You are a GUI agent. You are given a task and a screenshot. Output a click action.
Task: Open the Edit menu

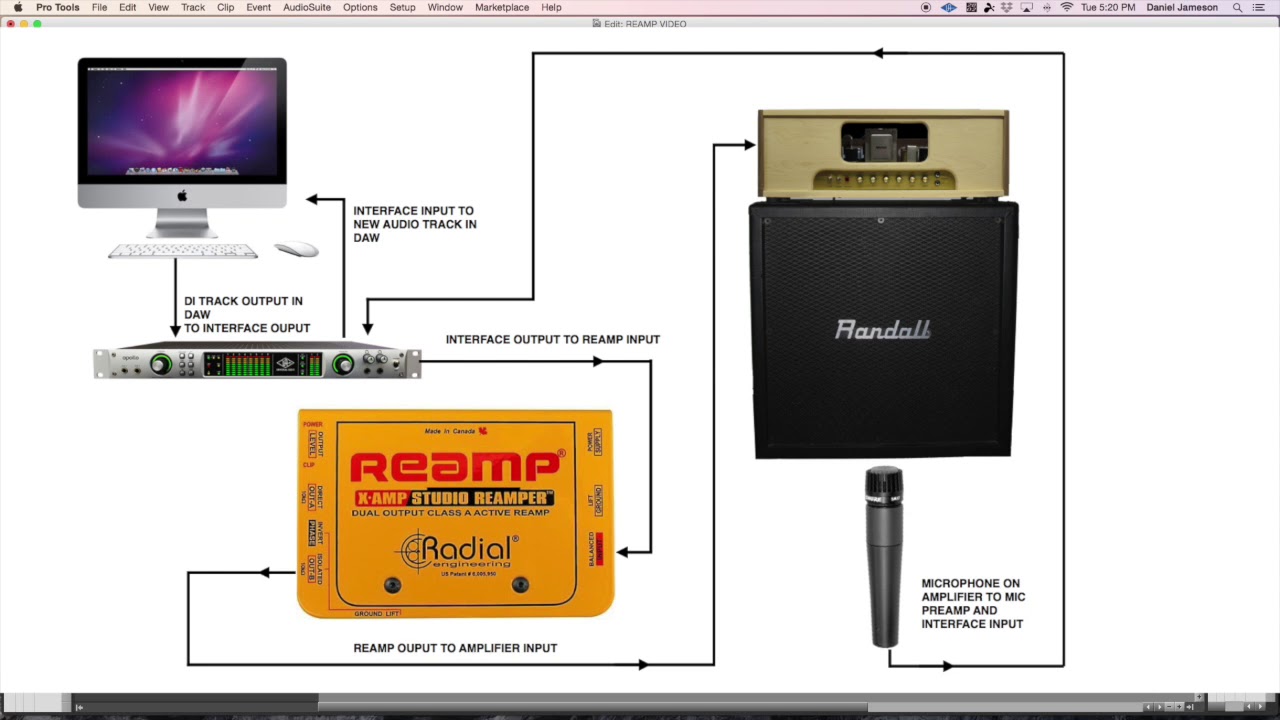[128, 7]
